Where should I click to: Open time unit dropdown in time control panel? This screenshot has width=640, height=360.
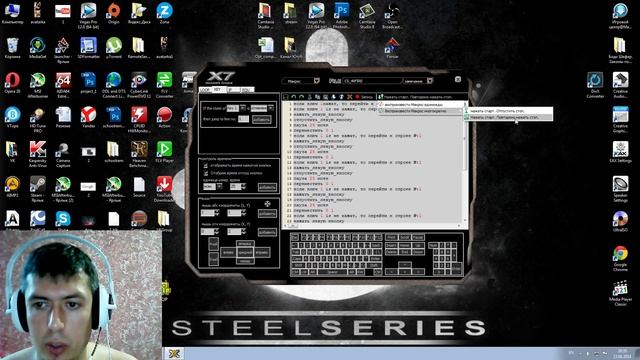(x=219, y=187)
